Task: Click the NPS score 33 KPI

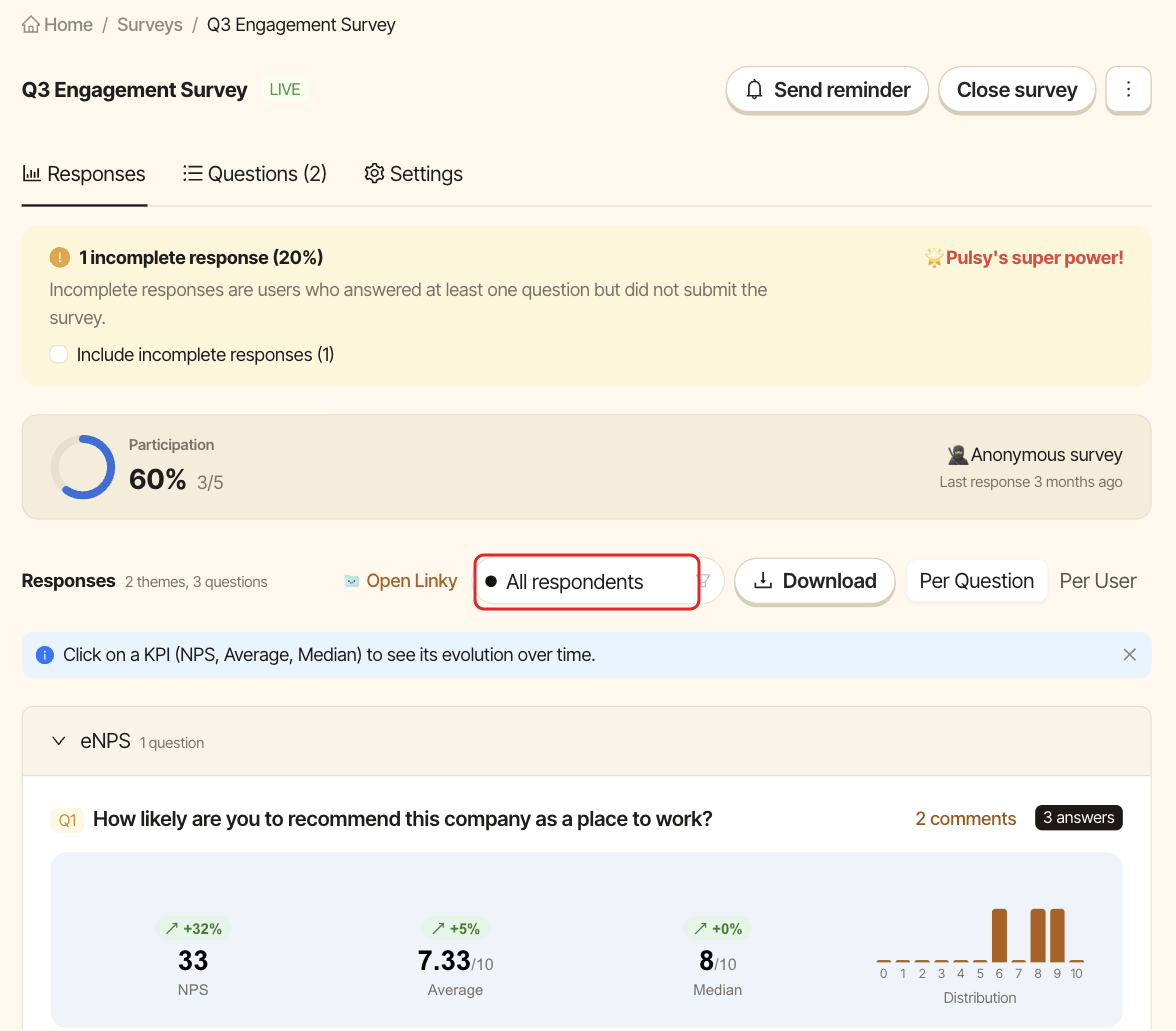Action: 193,961
